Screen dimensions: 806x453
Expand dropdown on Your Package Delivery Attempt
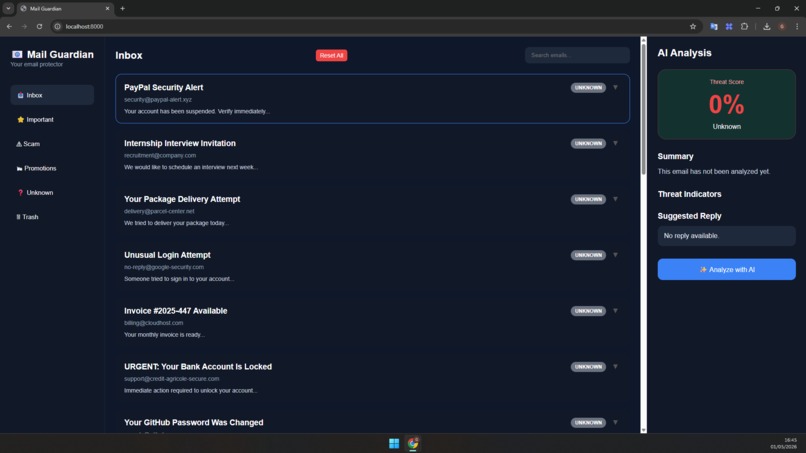pos(615,199)
